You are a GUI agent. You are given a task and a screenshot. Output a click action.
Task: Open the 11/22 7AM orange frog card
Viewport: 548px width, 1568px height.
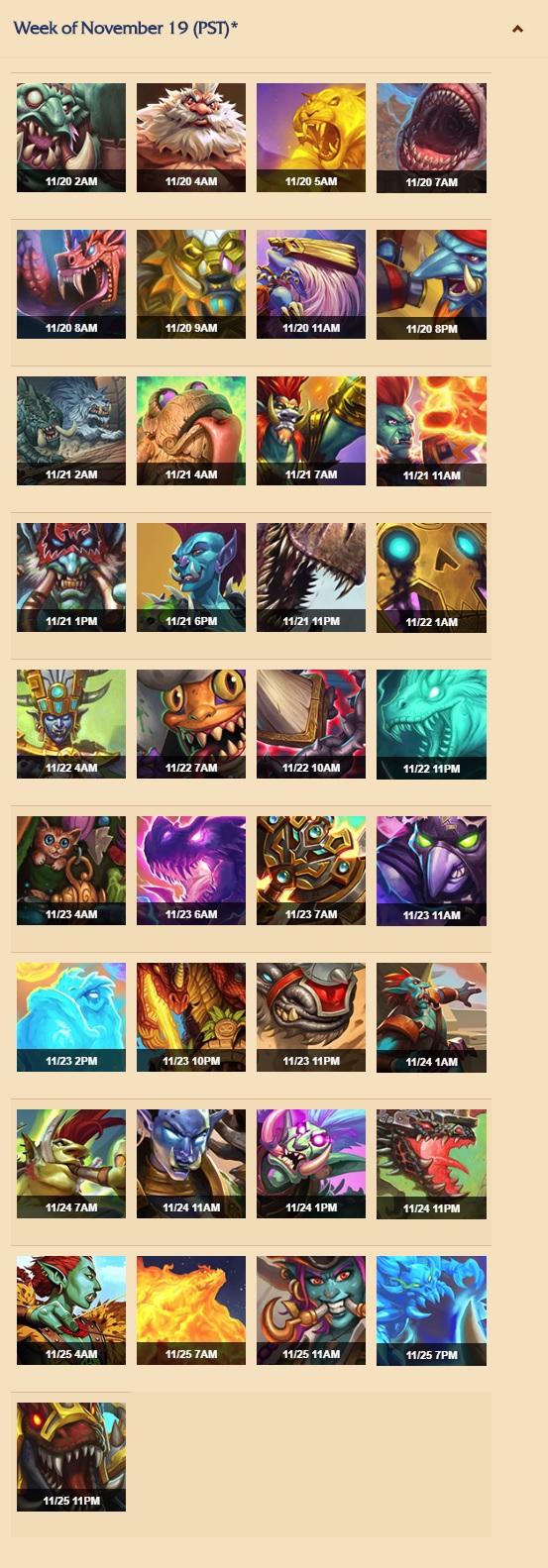[191, 724]
